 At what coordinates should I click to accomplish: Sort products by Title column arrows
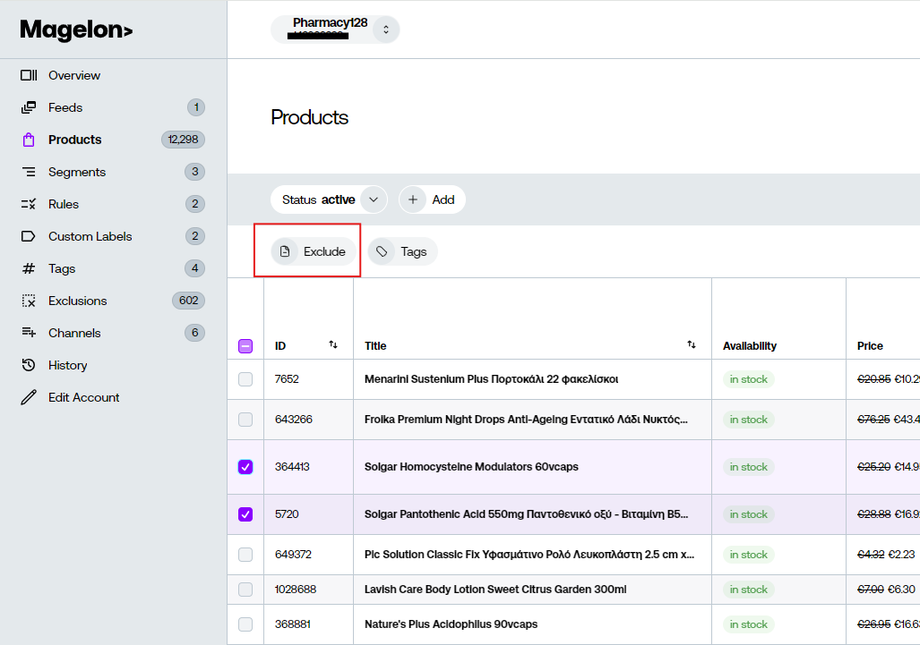click(x=691, y=345)
